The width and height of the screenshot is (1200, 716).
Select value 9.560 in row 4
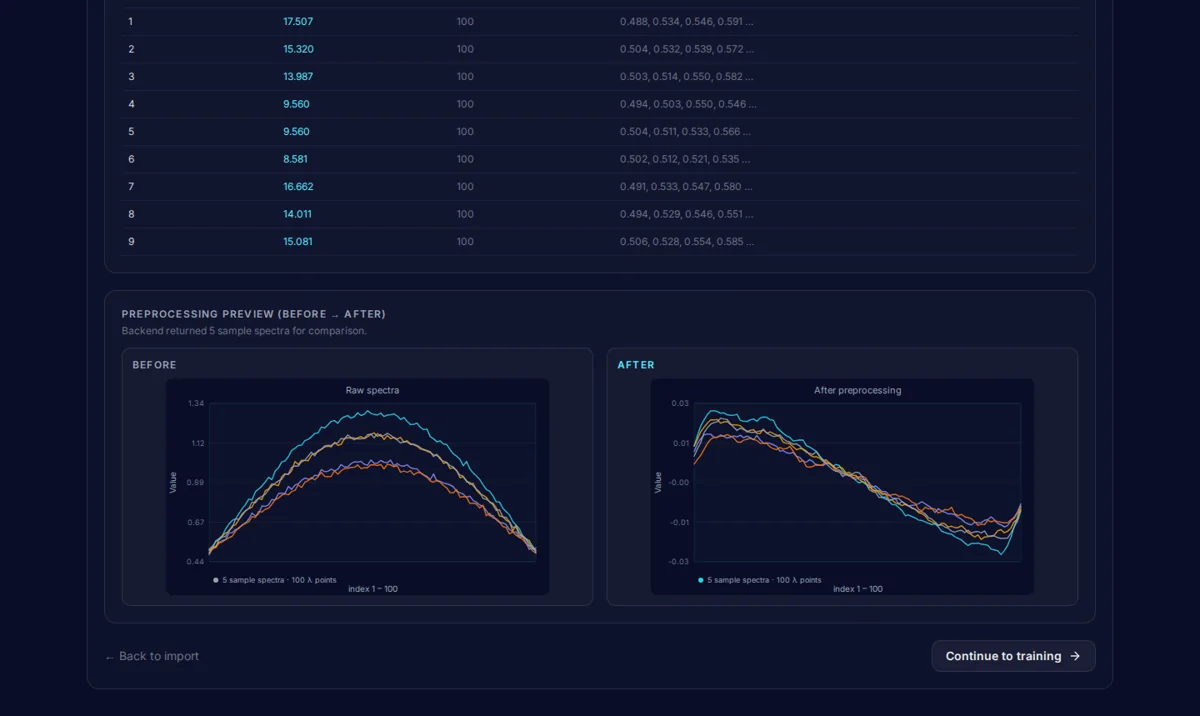(296, 104)
